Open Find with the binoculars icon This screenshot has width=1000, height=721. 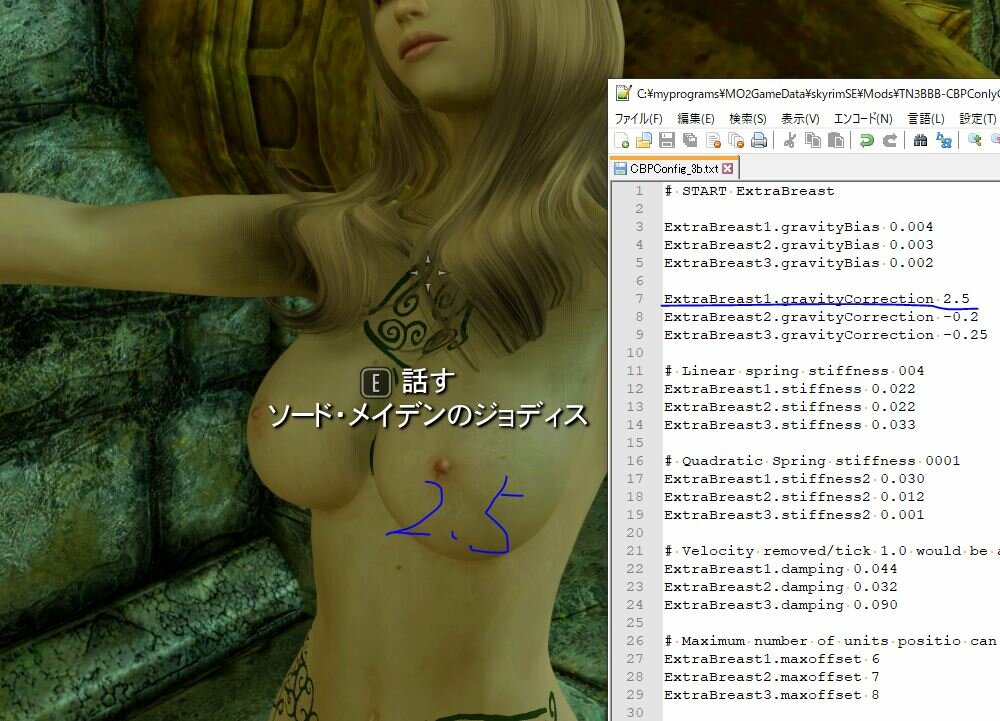920,140
